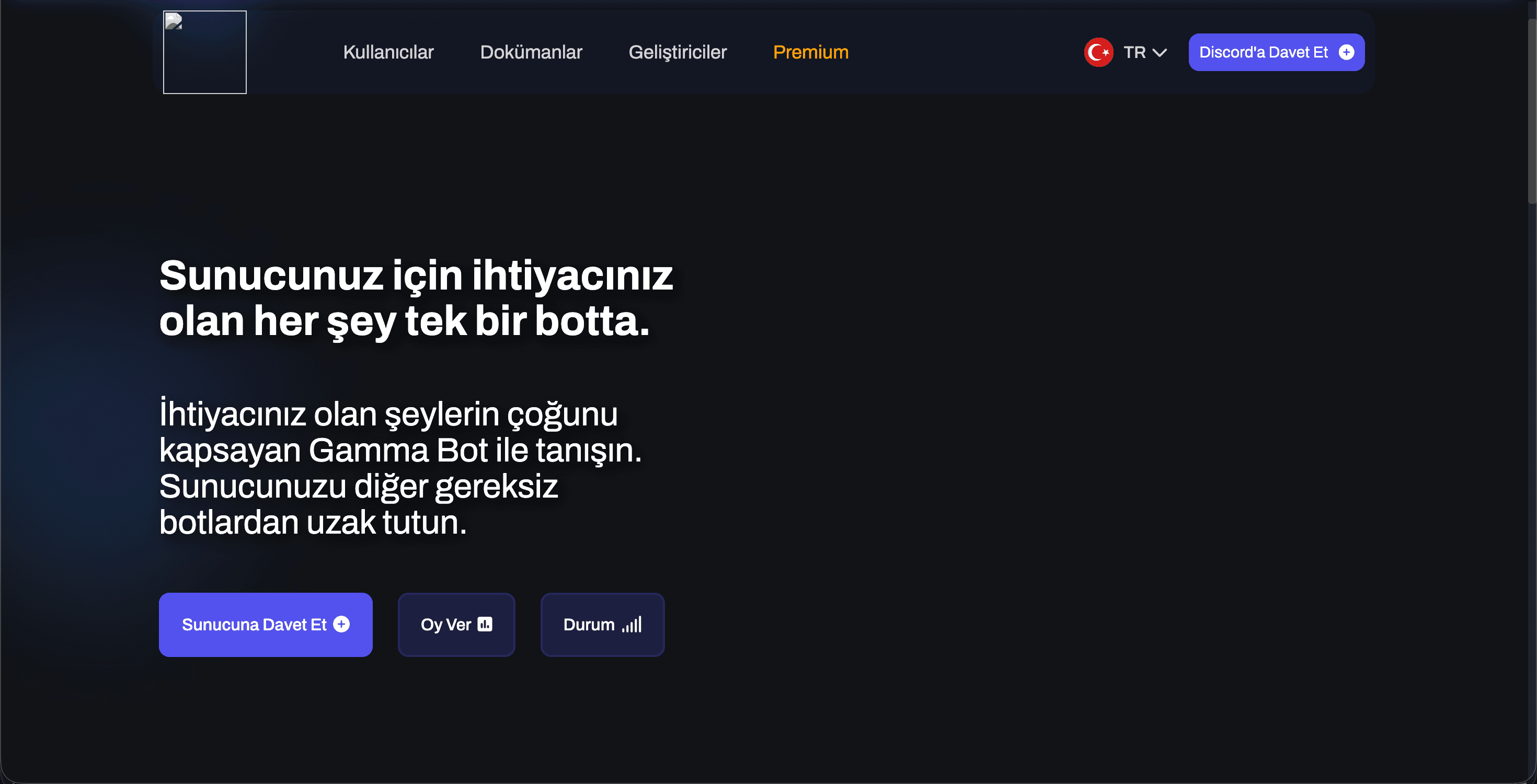Click the Discord'a Davet Et button
The image size is (1537, 784).
1276,52
